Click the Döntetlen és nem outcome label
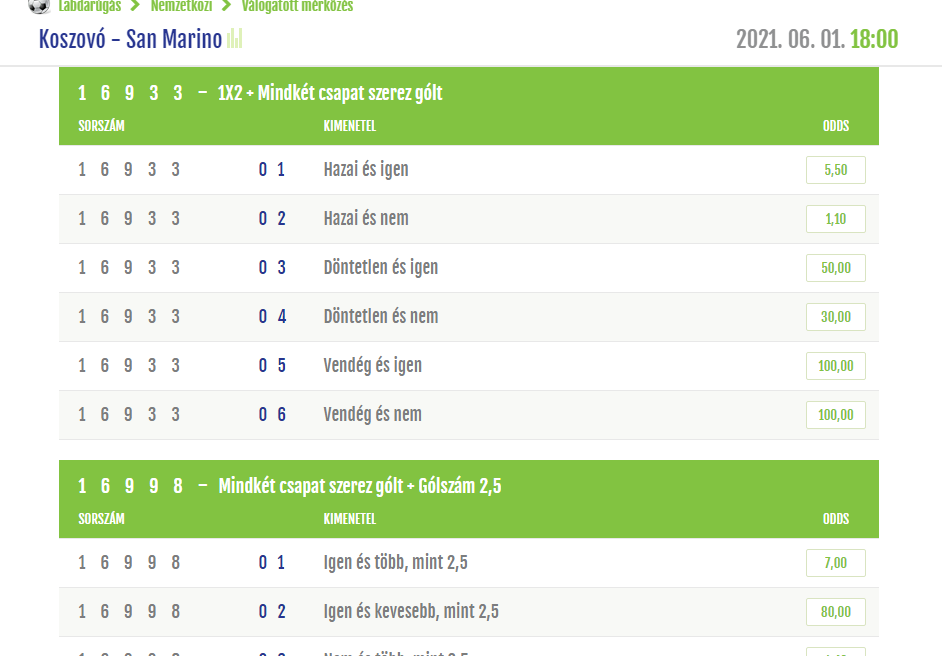 coord(381,317)
